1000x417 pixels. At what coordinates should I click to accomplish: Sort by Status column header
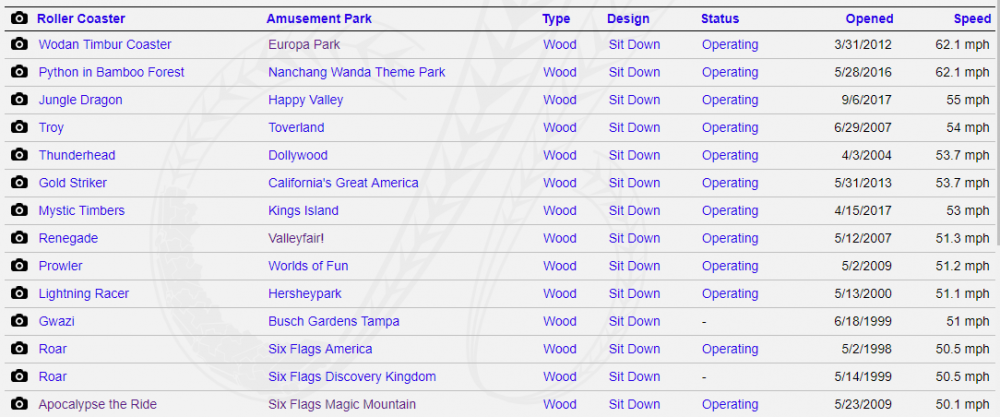(x=720, y=19)
